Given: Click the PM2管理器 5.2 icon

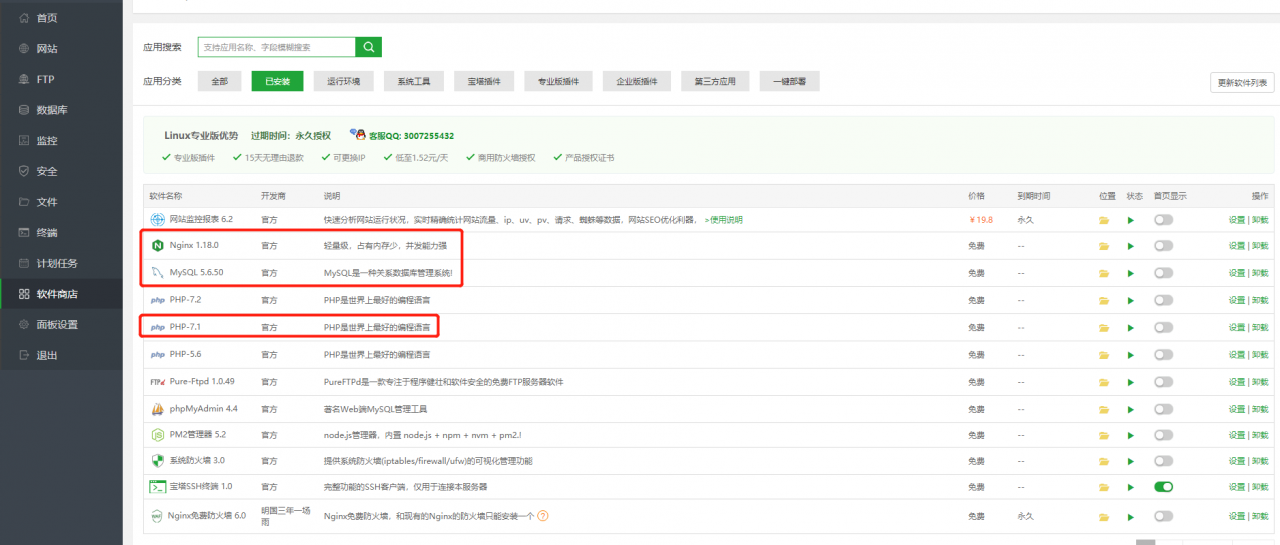Looking at the screenshot, I should pyautogui.click(x=157, y=435).
